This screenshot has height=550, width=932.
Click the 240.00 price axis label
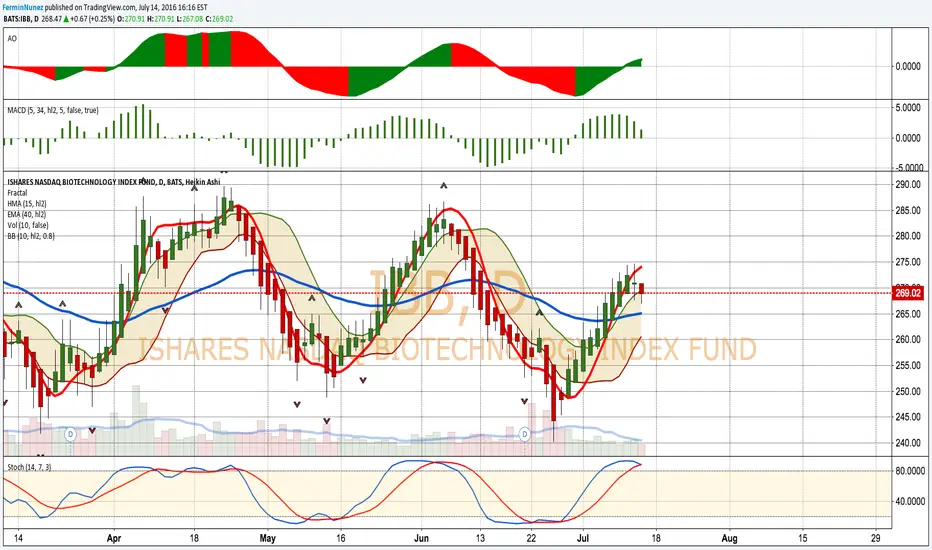click(908, 443)
